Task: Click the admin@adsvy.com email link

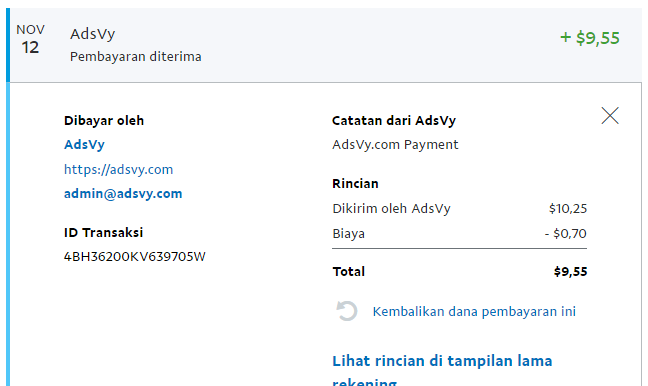Action: 123,193
